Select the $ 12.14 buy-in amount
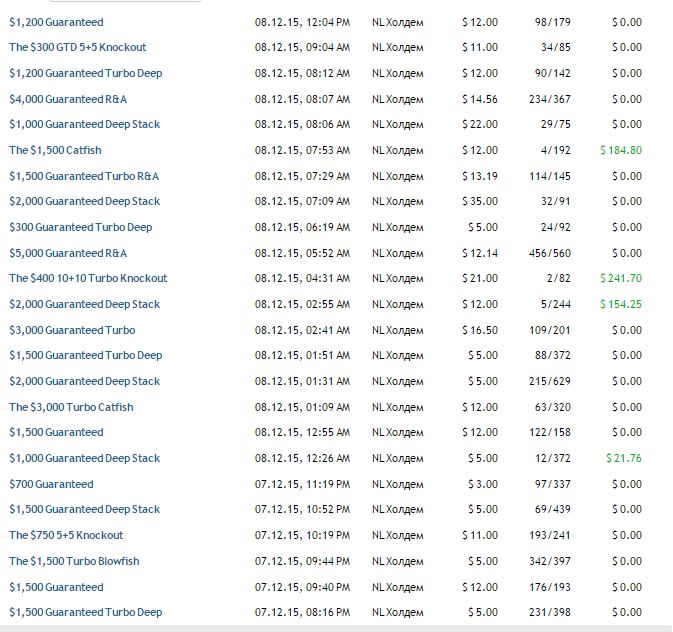The height and width of the screenshot is (632, 673). click(x=480, y=253)
